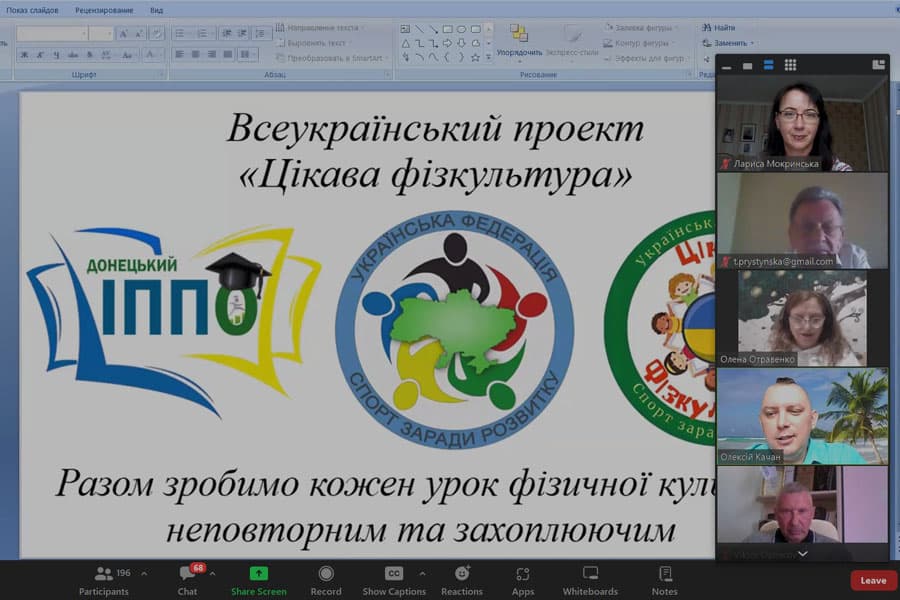Switch to the Рецензирование ribbon tab

click(x=105, y=8)
